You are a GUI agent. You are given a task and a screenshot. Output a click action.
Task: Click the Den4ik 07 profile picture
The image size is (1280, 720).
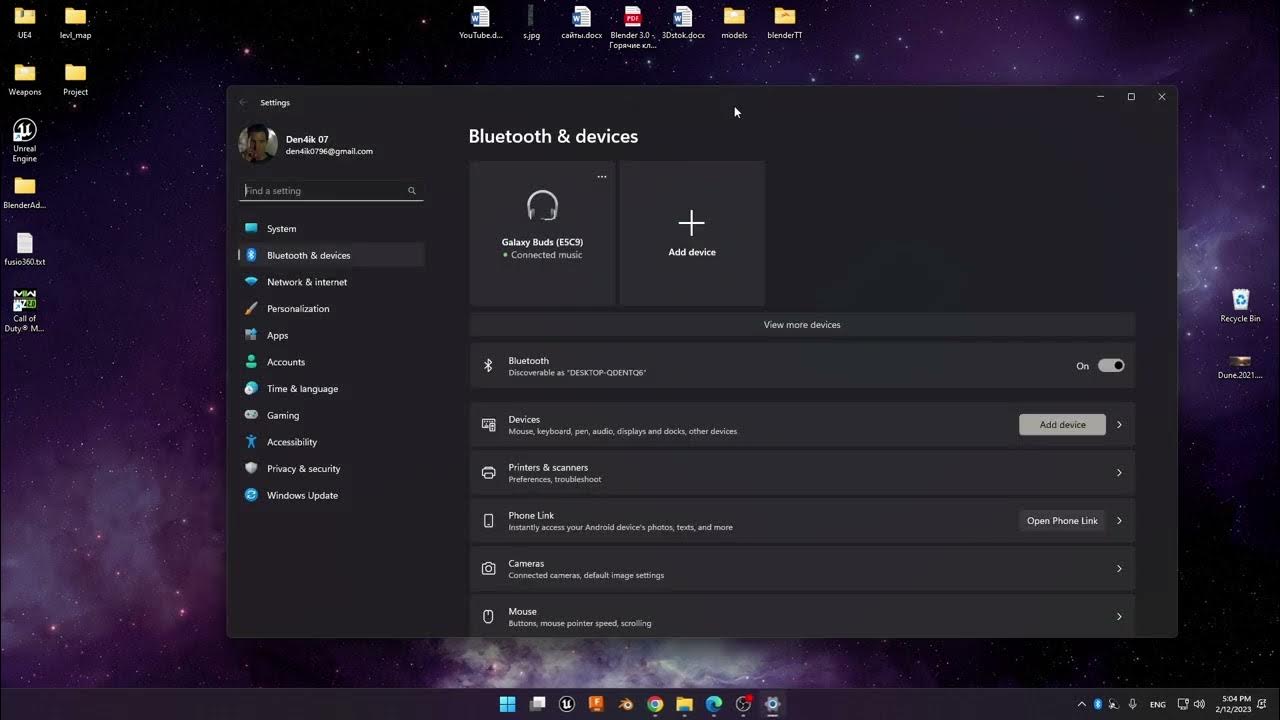258,144
